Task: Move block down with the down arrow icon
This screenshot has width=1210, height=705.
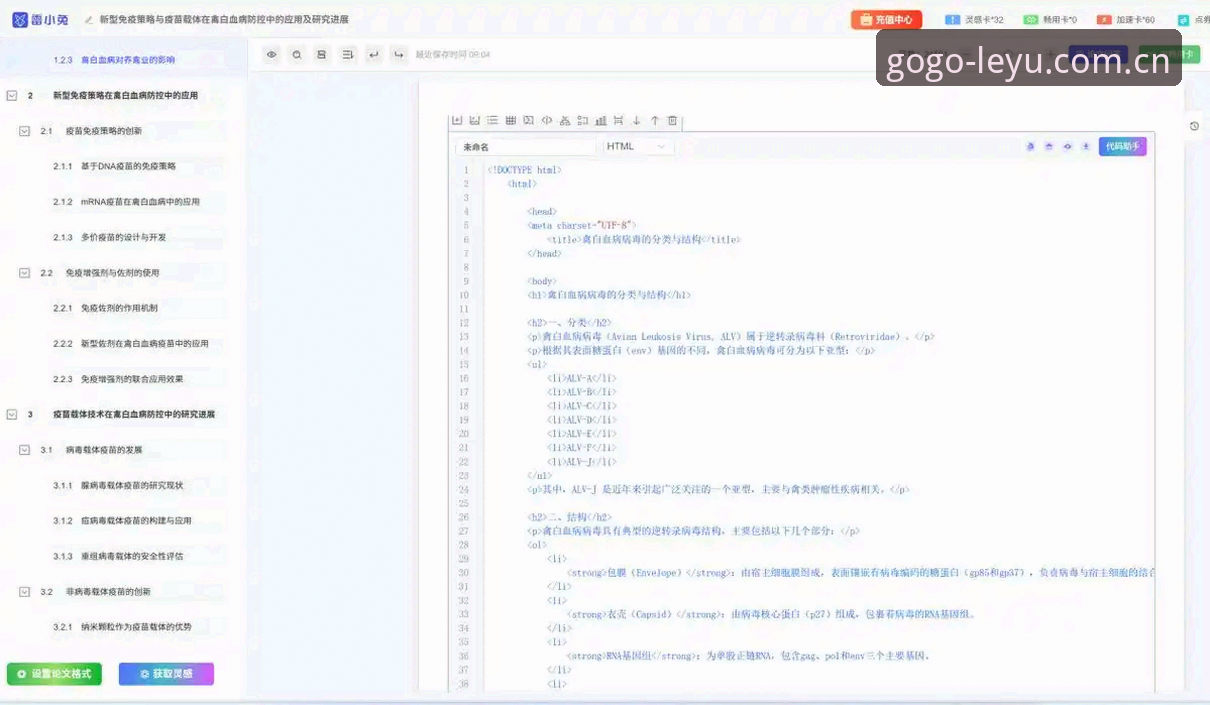Action: click(x=637, y=120)
